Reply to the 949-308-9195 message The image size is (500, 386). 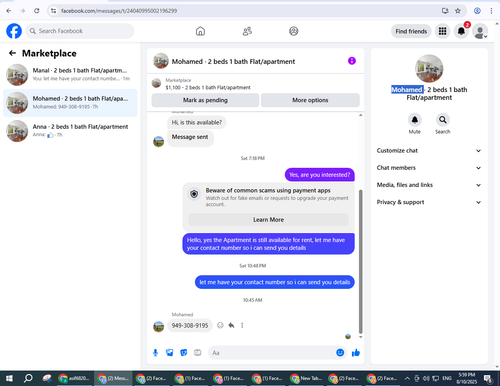[231, 325]
